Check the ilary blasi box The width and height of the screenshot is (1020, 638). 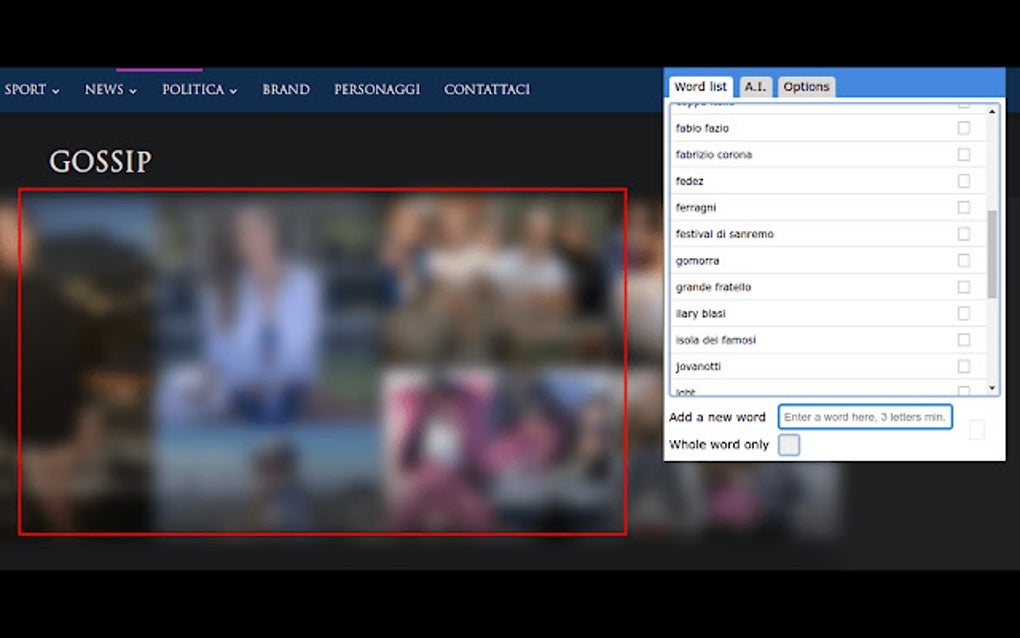[x=963, y=313]
